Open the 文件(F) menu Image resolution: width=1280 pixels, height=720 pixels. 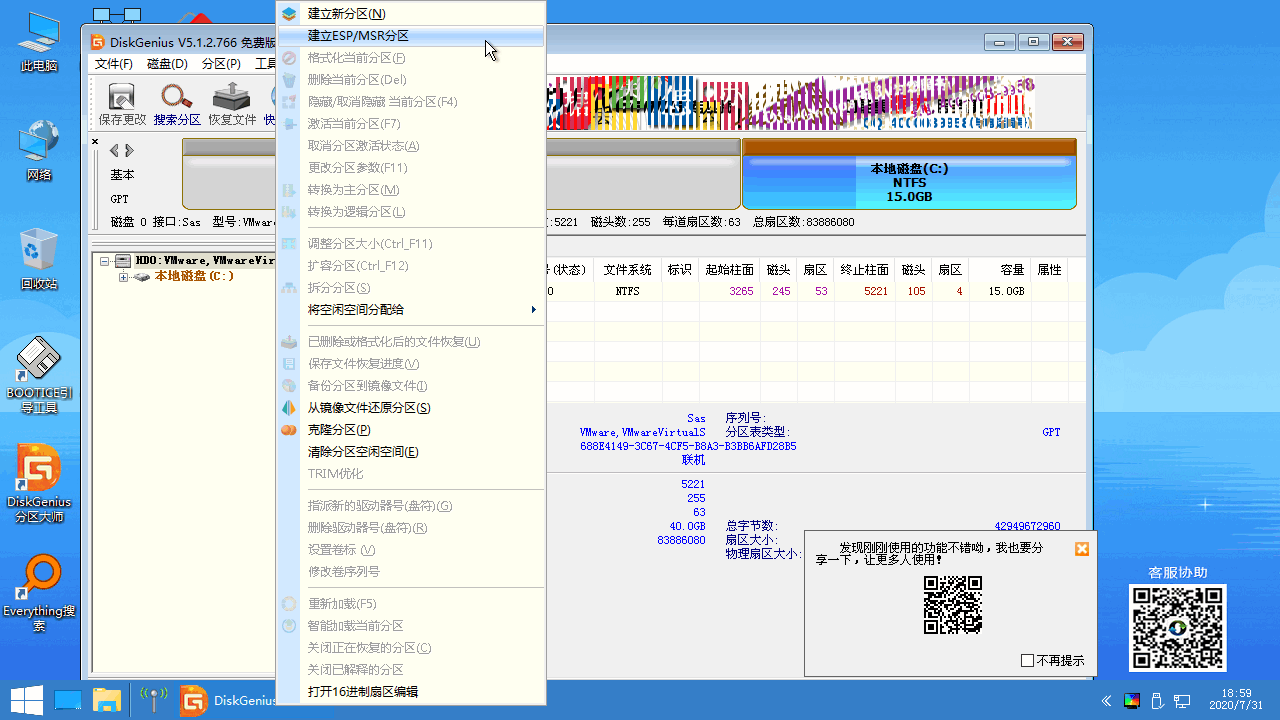pyautogui.click(x=114, y=64)
